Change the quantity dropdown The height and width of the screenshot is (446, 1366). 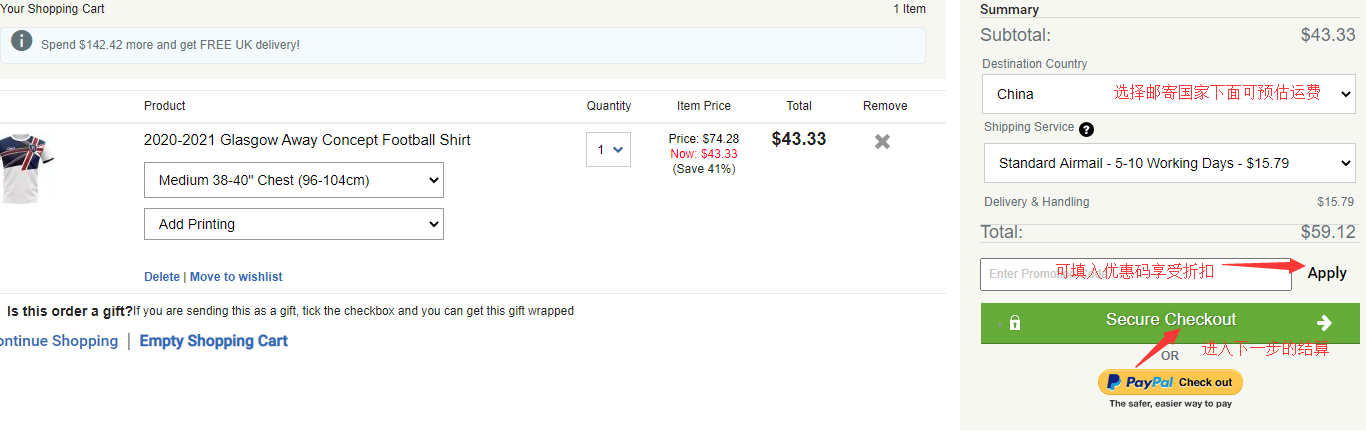click(608, 150)
